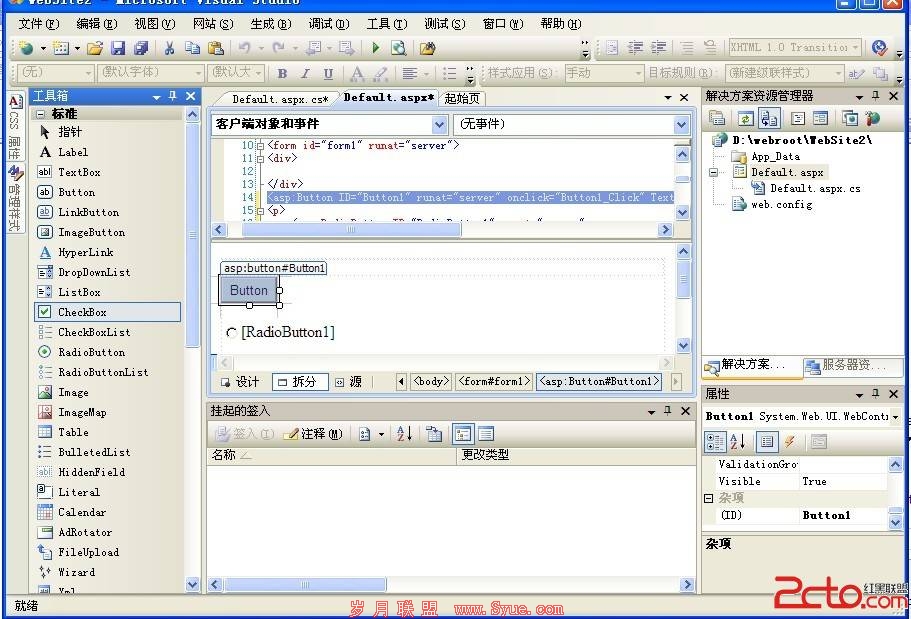Collapse the Default.aspx tree node

coord(713,173)
